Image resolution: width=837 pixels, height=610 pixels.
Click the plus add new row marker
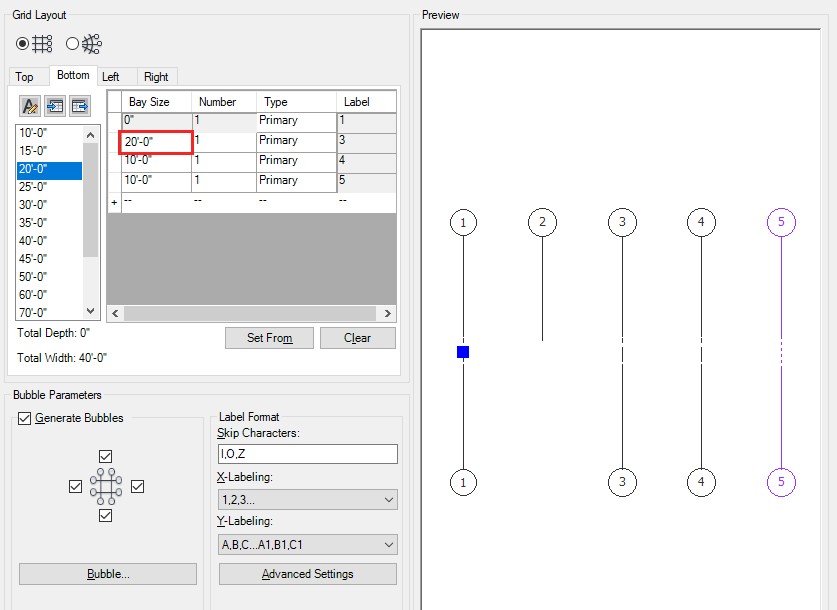[114, 203]
